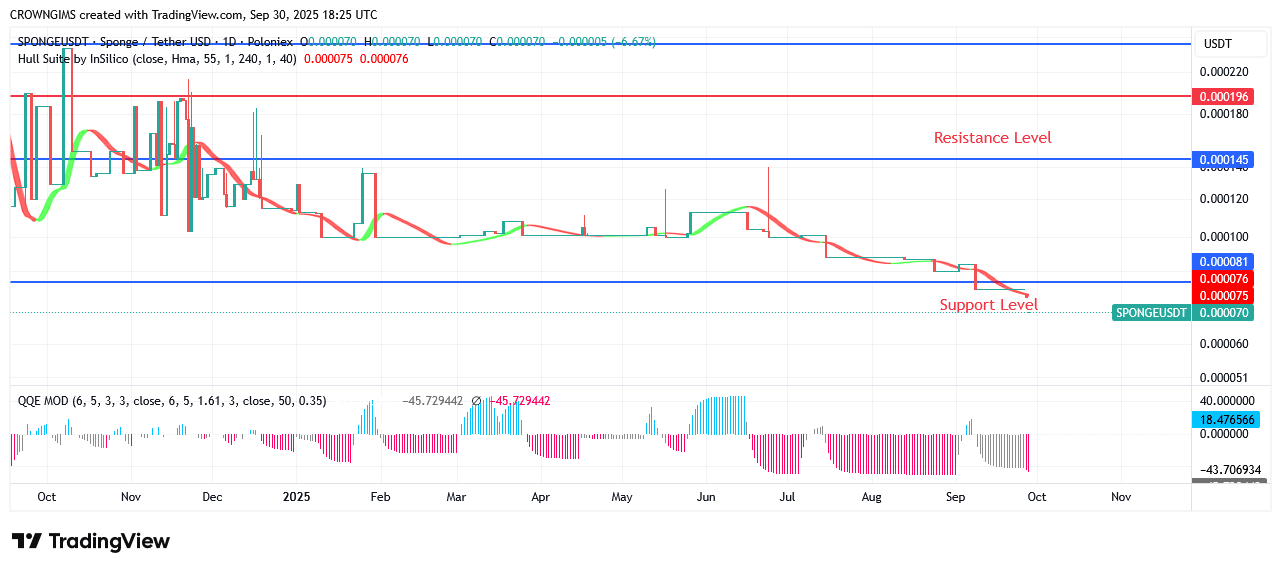Click the Support Level text annotation

pyautogui.click(x=988, y=305)
